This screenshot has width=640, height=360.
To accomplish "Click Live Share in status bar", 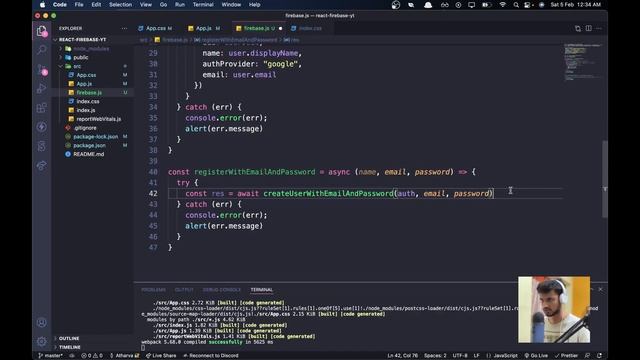I will click(x=161, y=356).
